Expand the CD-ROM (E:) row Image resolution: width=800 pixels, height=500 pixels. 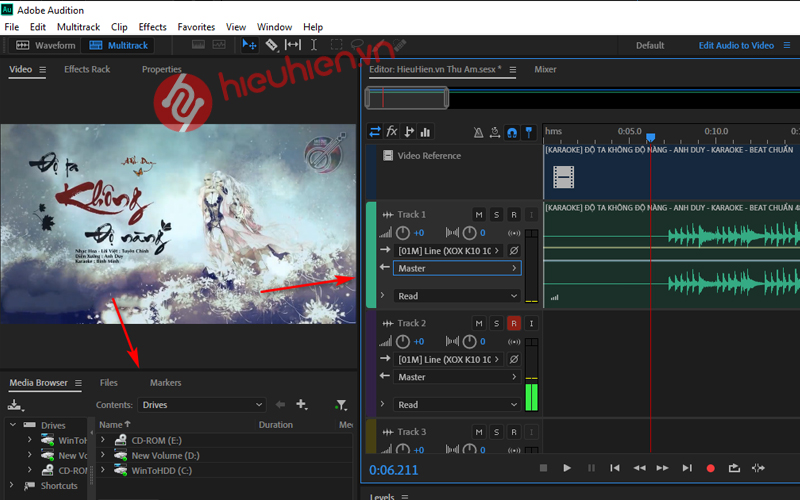point(103,440)
